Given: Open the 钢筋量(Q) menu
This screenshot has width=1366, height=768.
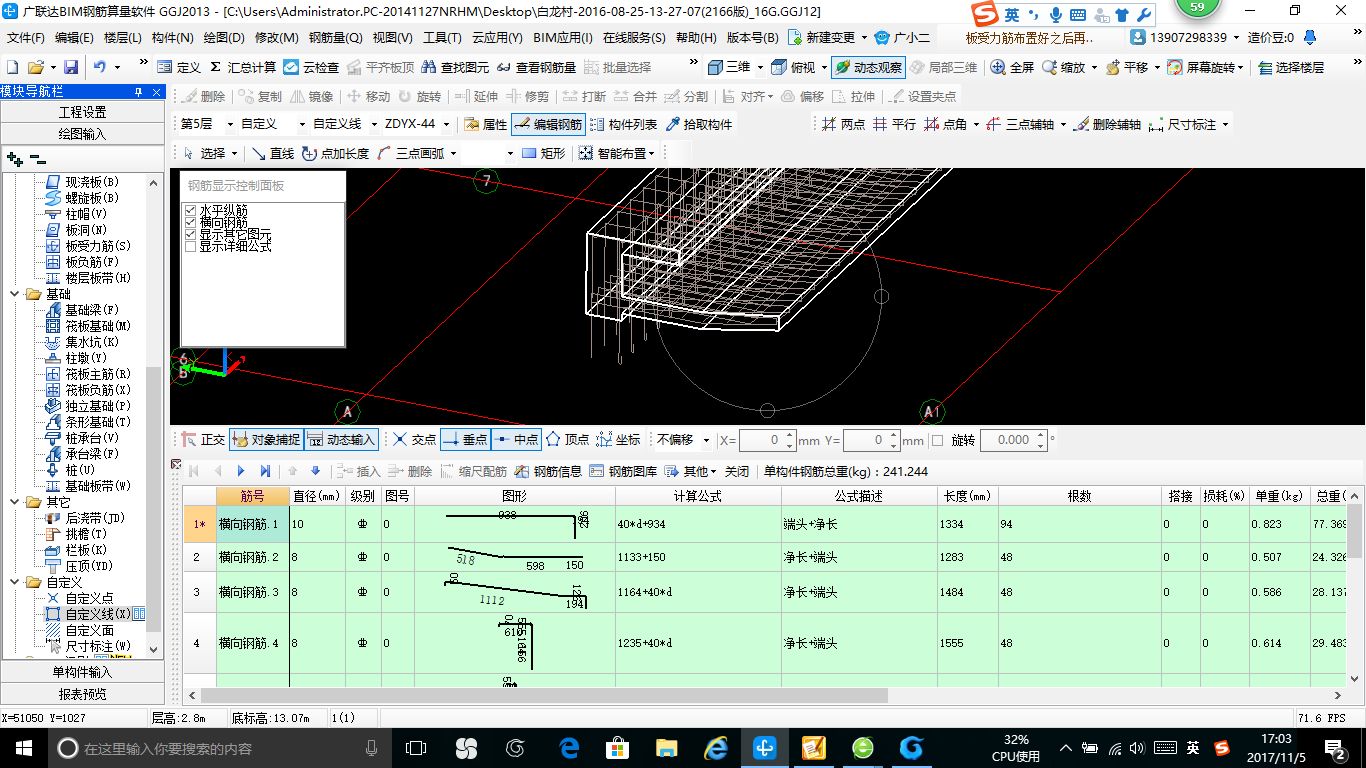Looking at the screenshot, I should [x=336, y=38].
